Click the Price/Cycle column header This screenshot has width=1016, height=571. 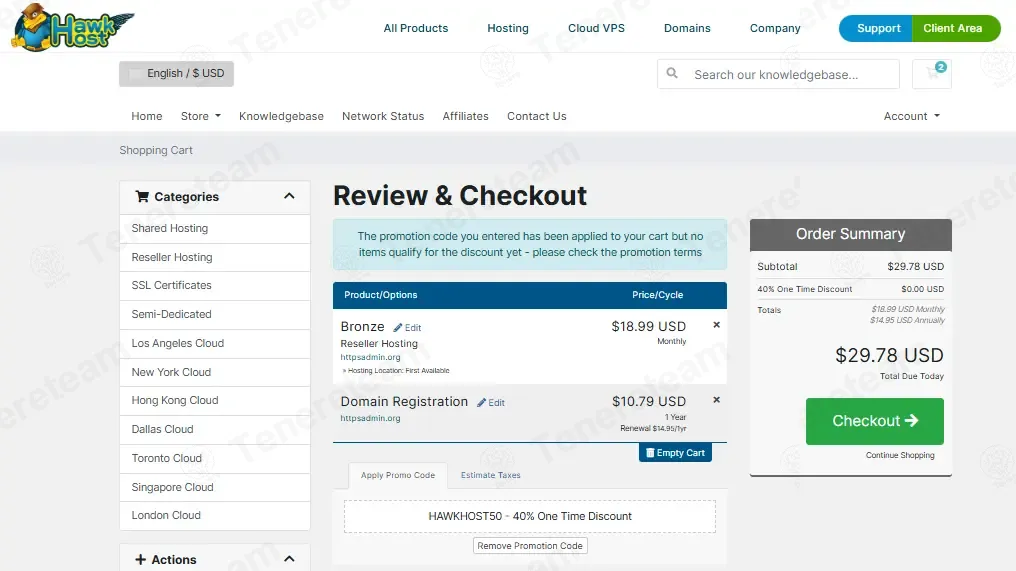tap(658, 295)
